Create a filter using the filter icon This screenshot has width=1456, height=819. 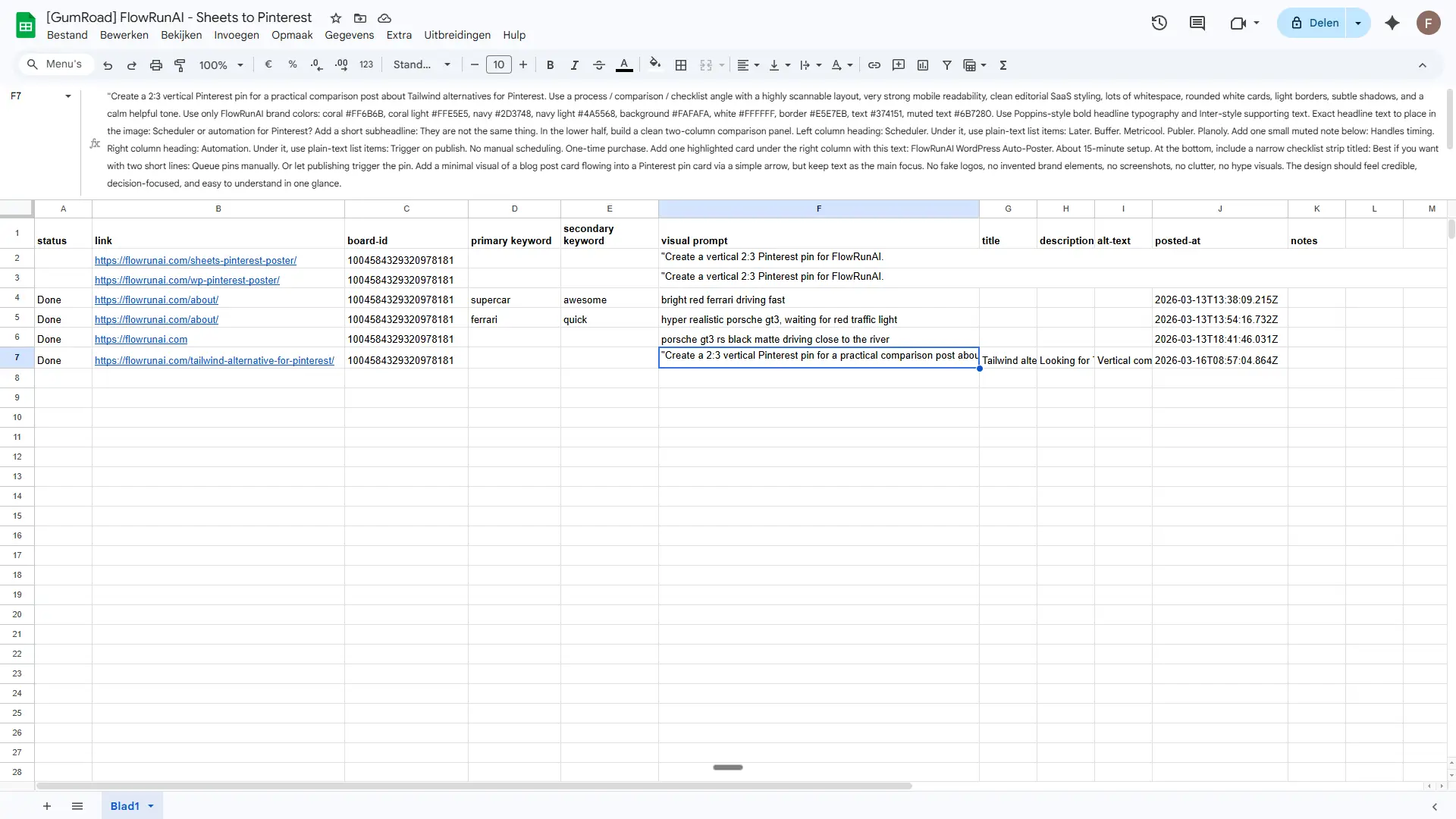946,65
